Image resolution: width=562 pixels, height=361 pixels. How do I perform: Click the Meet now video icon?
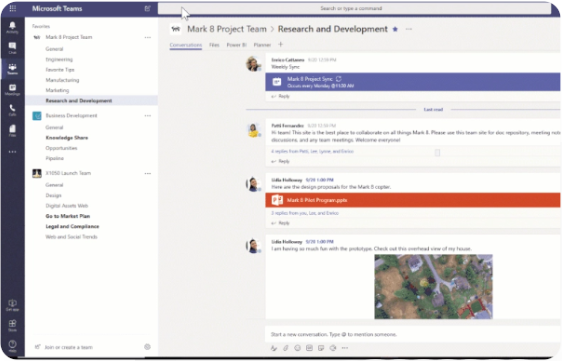click(333, 348)
